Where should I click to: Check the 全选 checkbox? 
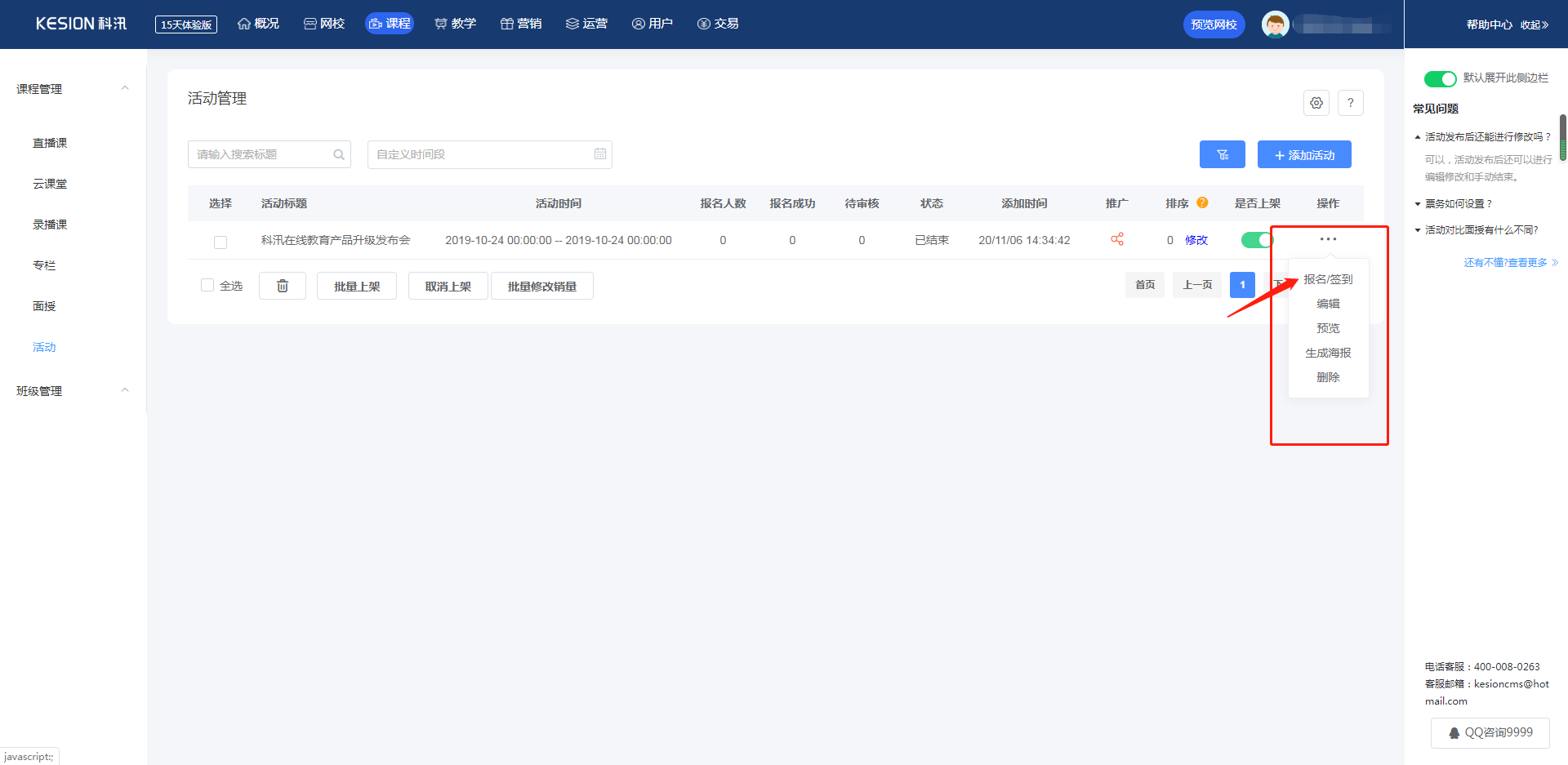coord(207,285)
